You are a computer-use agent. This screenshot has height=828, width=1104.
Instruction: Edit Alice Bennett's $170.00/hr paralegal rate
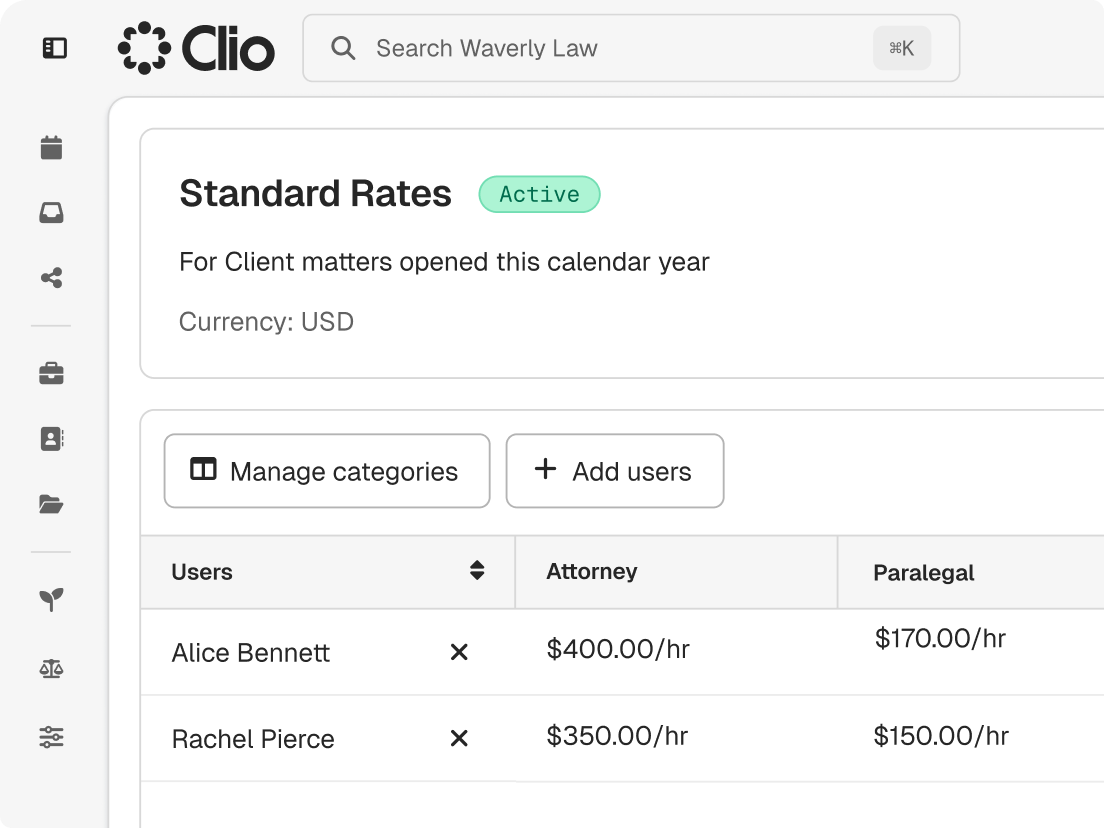[940, 638]
